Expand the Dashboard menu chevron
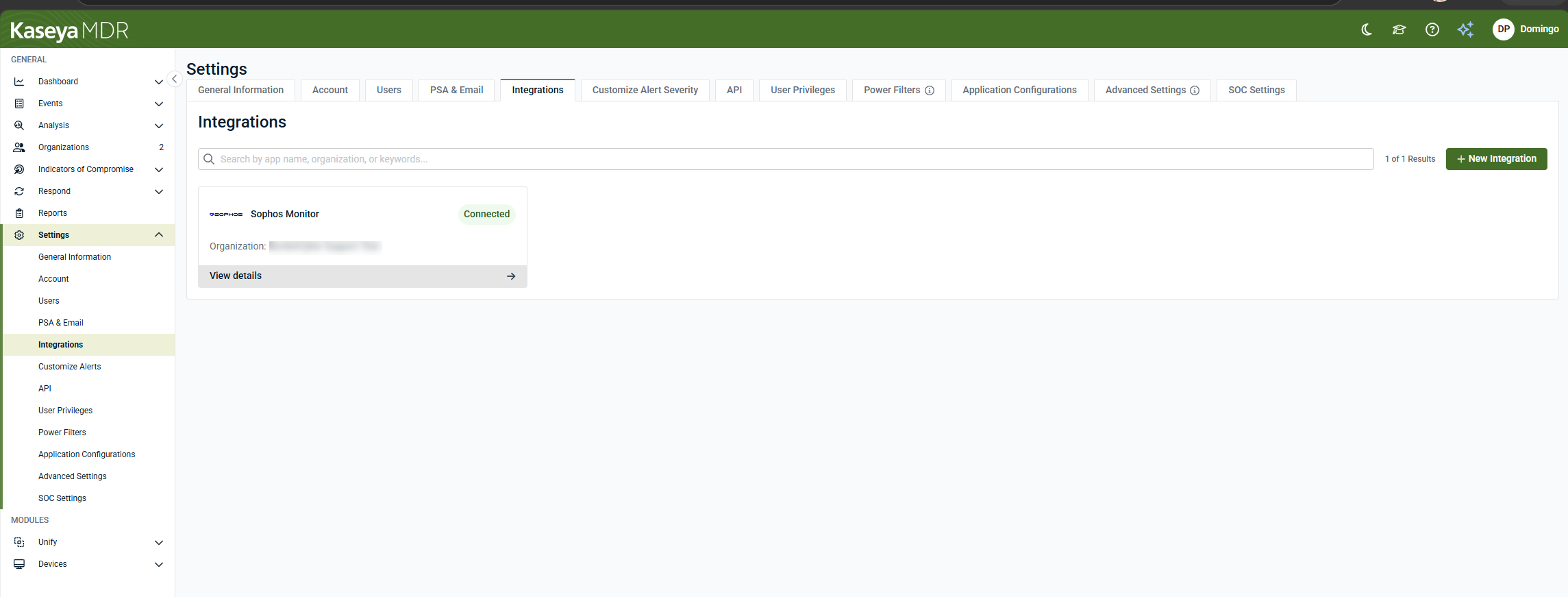 [159, 82]
